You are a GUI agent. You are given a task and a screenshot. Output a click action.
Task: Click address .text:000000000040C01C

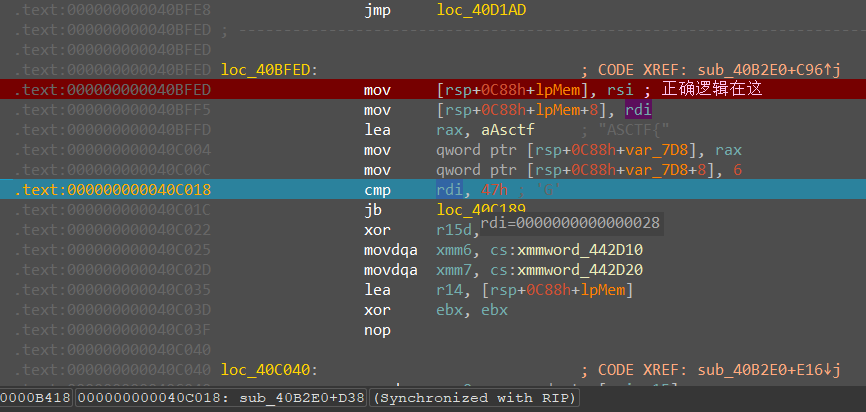click(x=113, y=210)
